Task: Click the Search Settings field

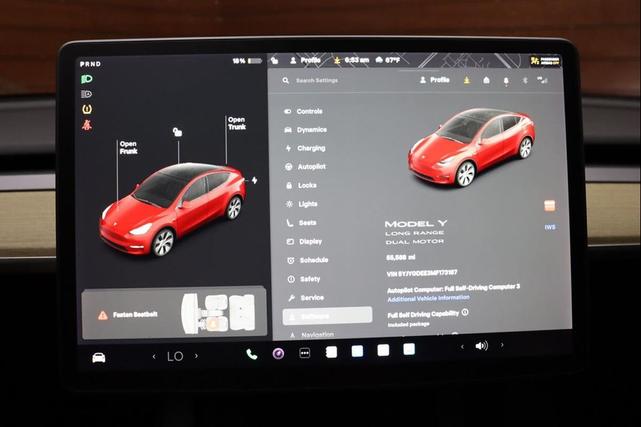Action: click(317, 80)
